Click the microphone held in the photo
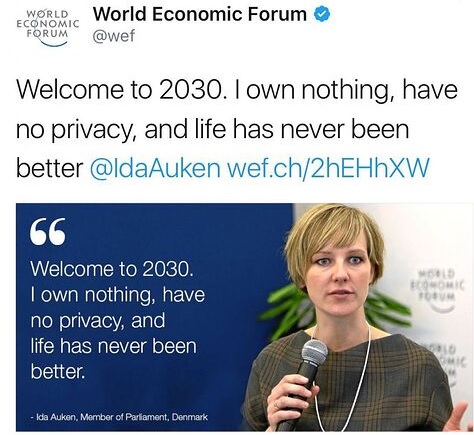This screenshot has width=474, height=435. click(306, 377)
